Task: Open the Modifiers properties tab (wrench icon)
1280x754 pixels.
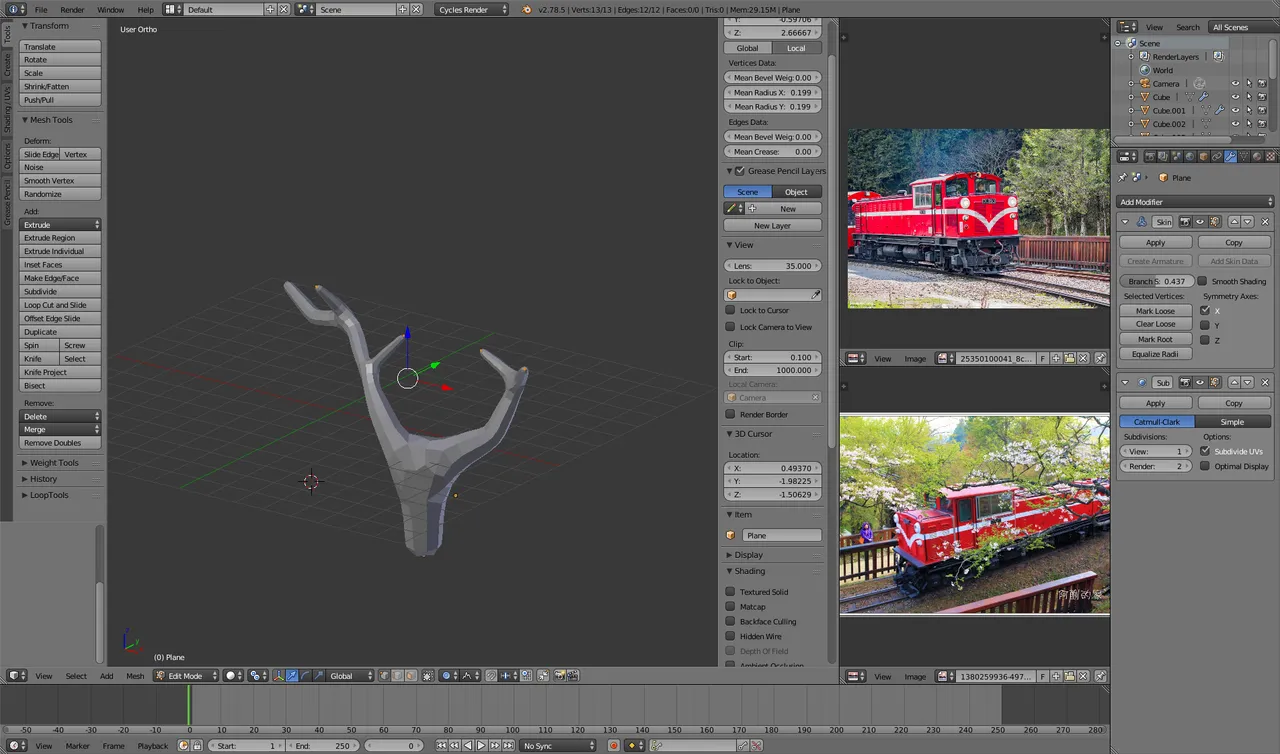Action: point(1230,156)
